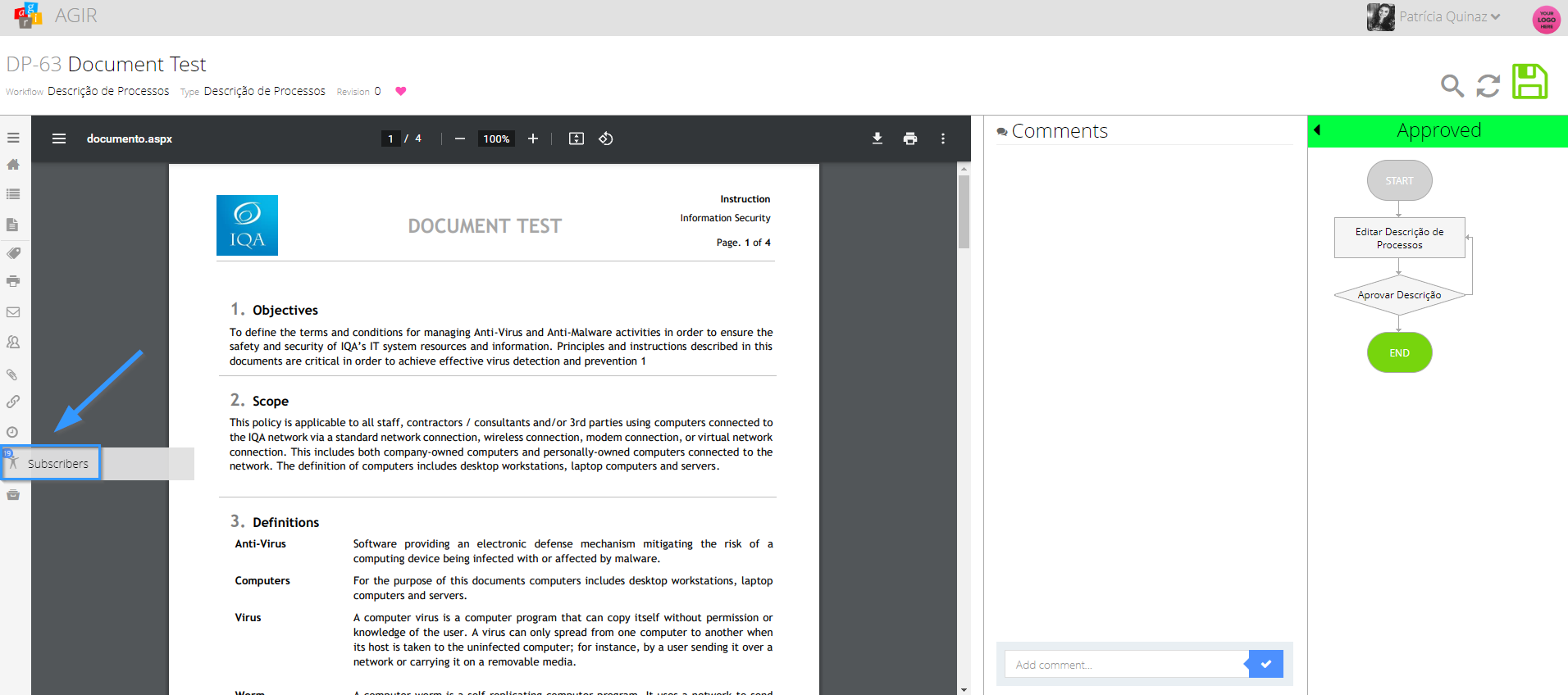Zoom out the PDF with minus
Screen dimensions: 1568x695
click(x=460, y=139)
